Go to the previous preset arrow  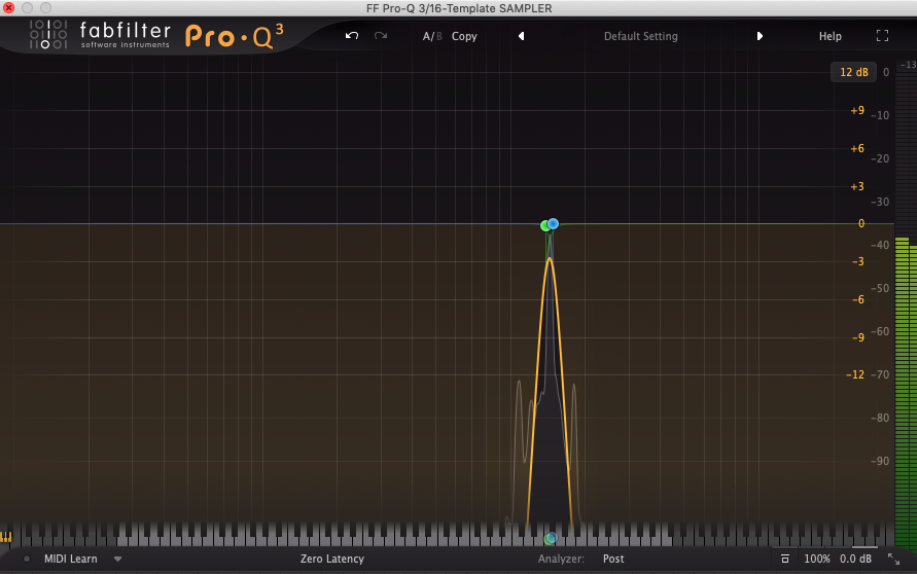tap(521, 36)
